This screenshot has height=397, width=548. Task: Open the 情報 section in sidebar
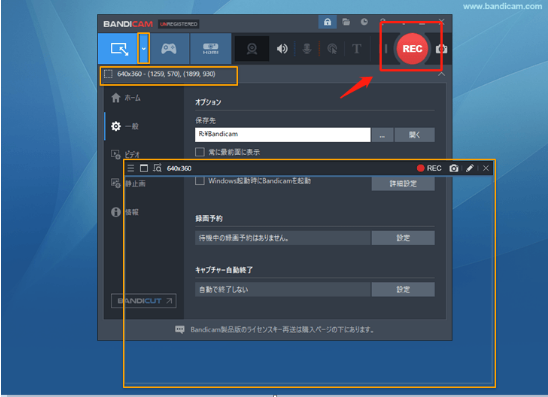(x=125, y=212)
